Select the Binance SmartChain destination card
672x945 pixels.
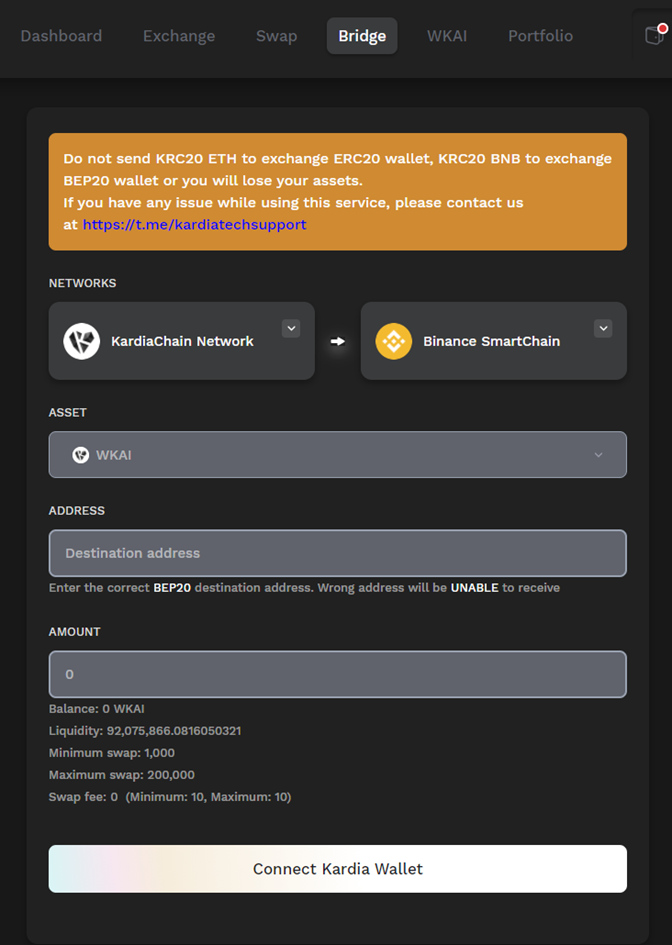point(494,341)
